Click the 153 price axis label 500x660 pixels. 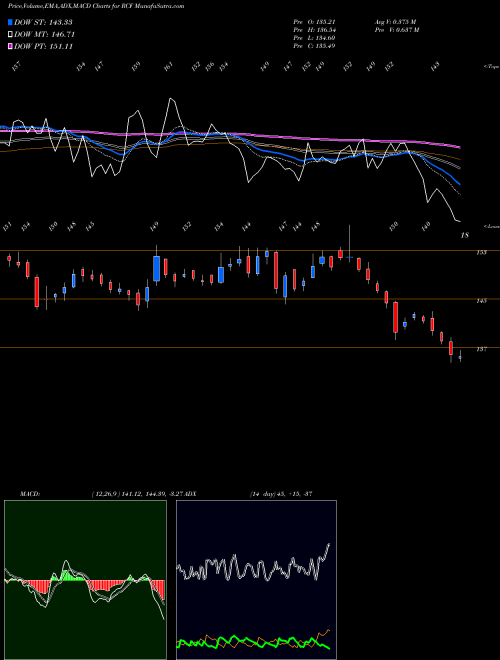coord(481,253)
